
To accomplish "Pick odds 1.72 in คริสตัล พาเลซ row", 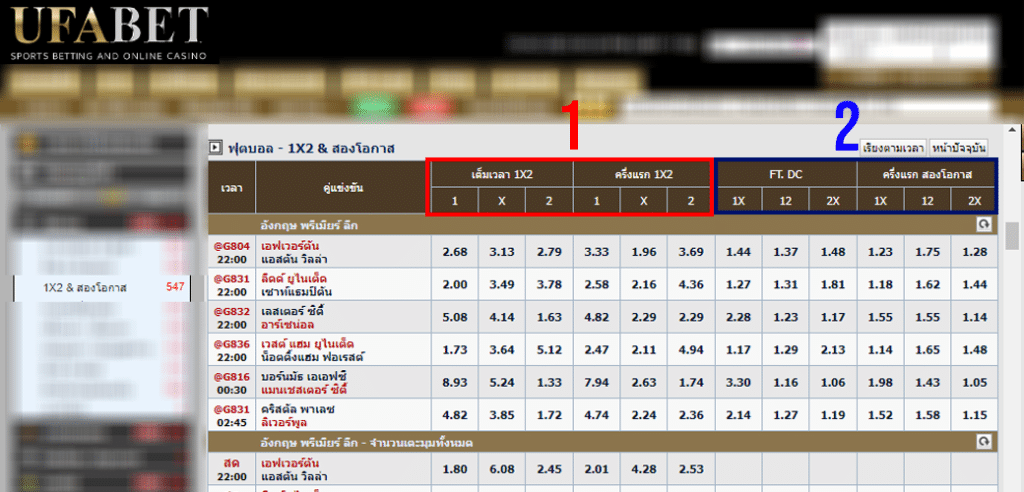I will click(549, 416).
